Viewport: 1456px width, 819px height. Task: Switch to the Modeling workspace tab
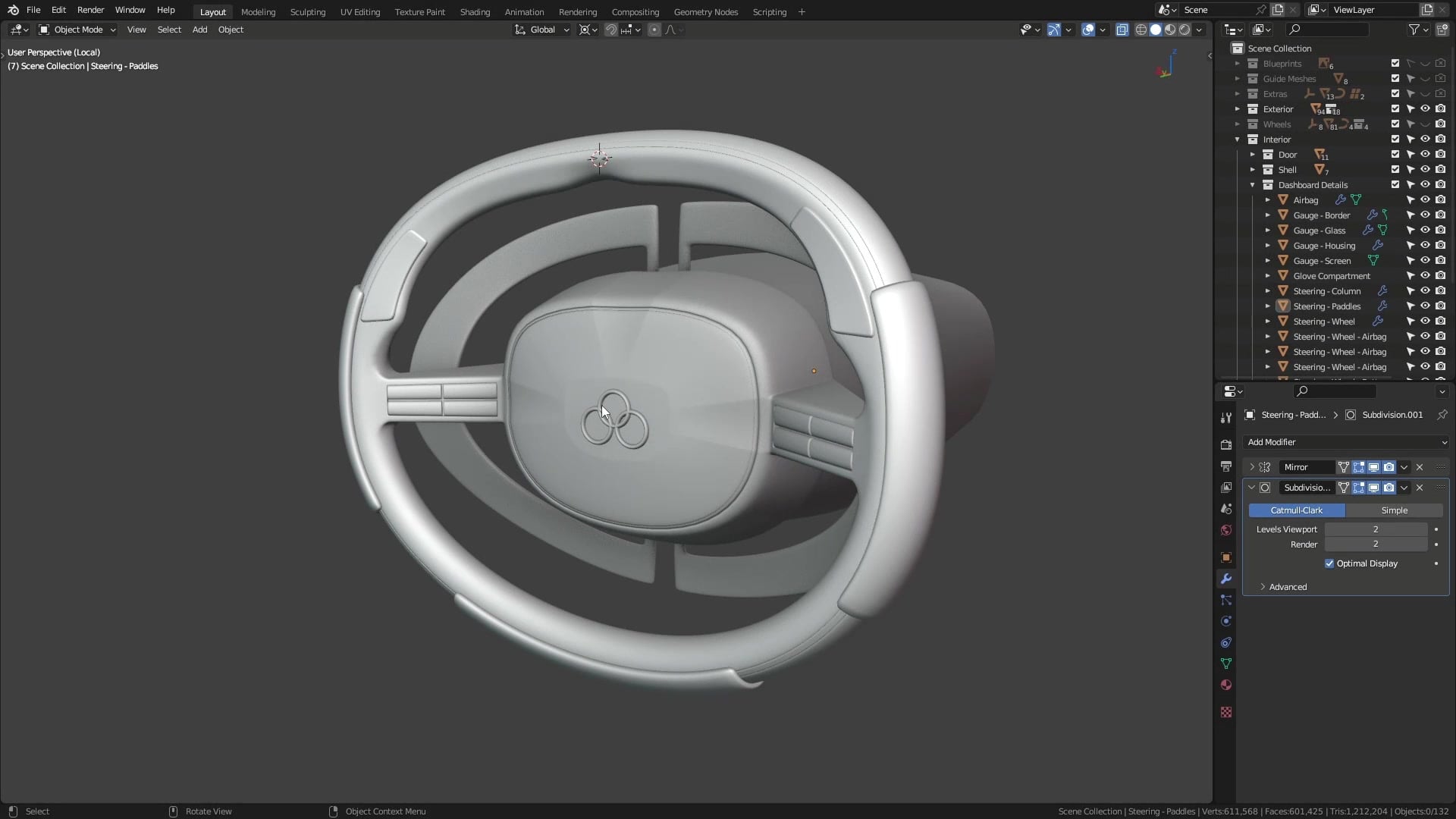[x=258, y=12]
